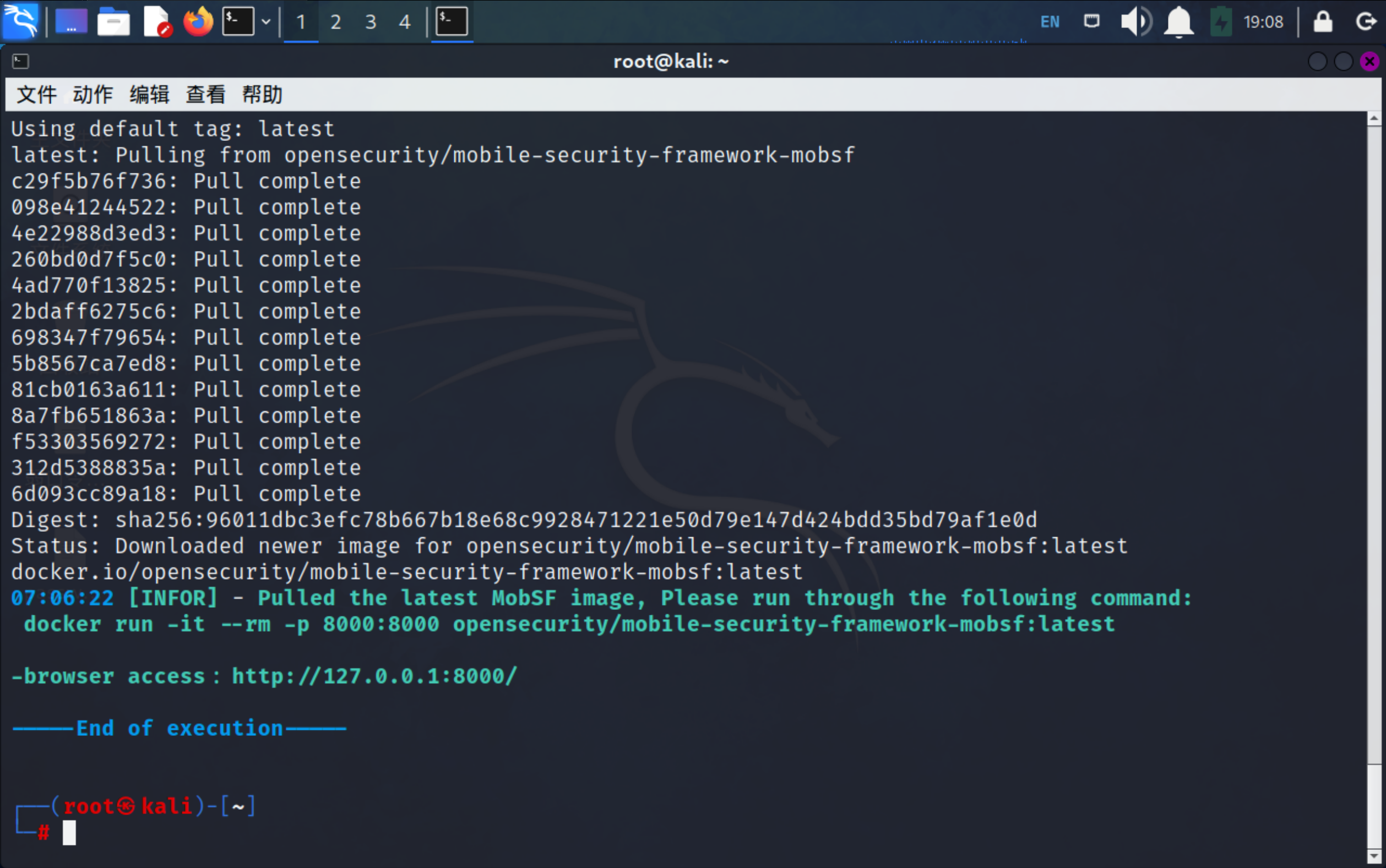1386x868 pixels.
Task: Open the network connection tray icon
Action: coord(1091,21)
